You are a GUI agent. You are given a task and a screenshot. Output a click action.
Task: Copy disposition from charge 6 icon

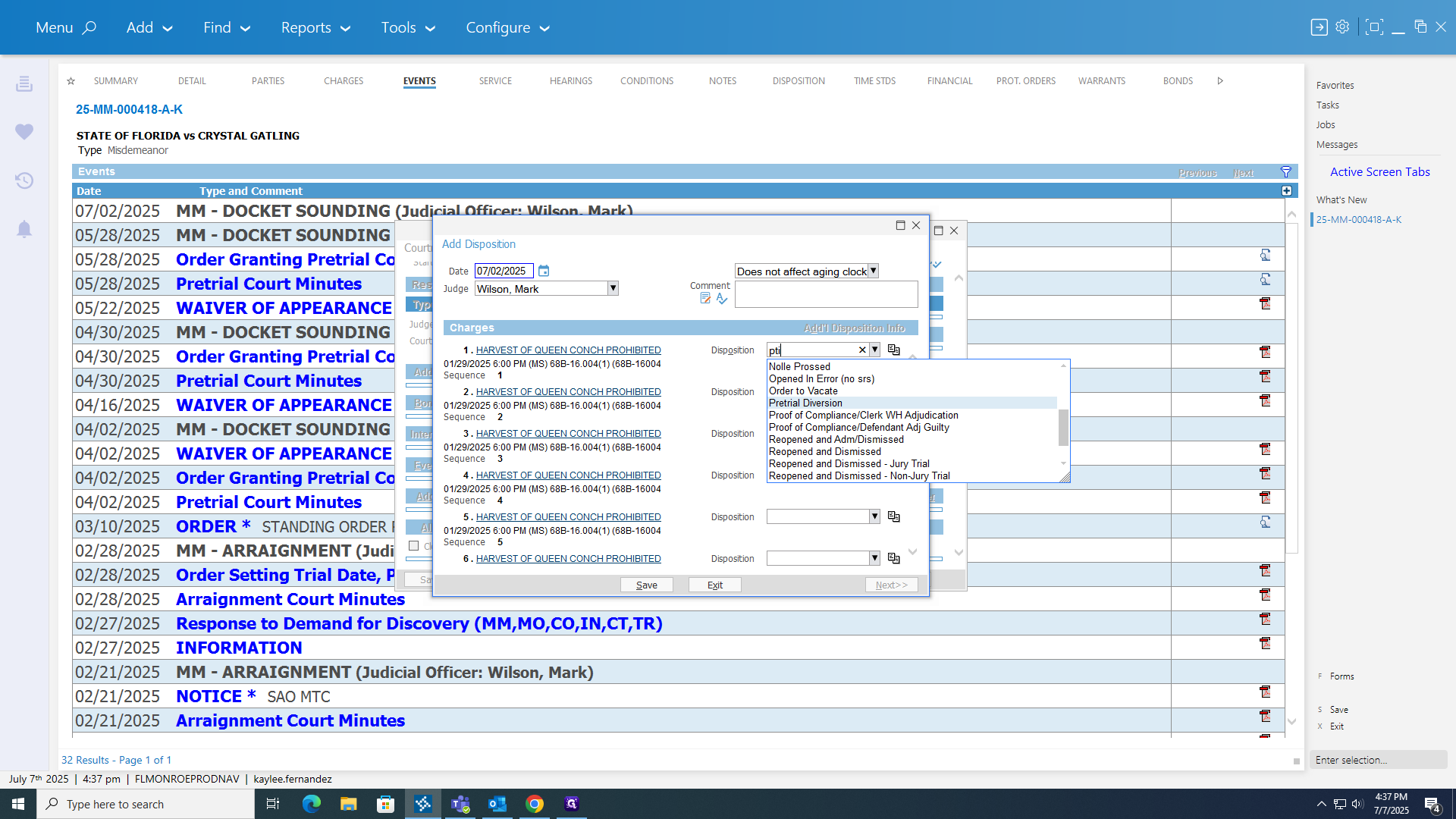click(894, 558)
